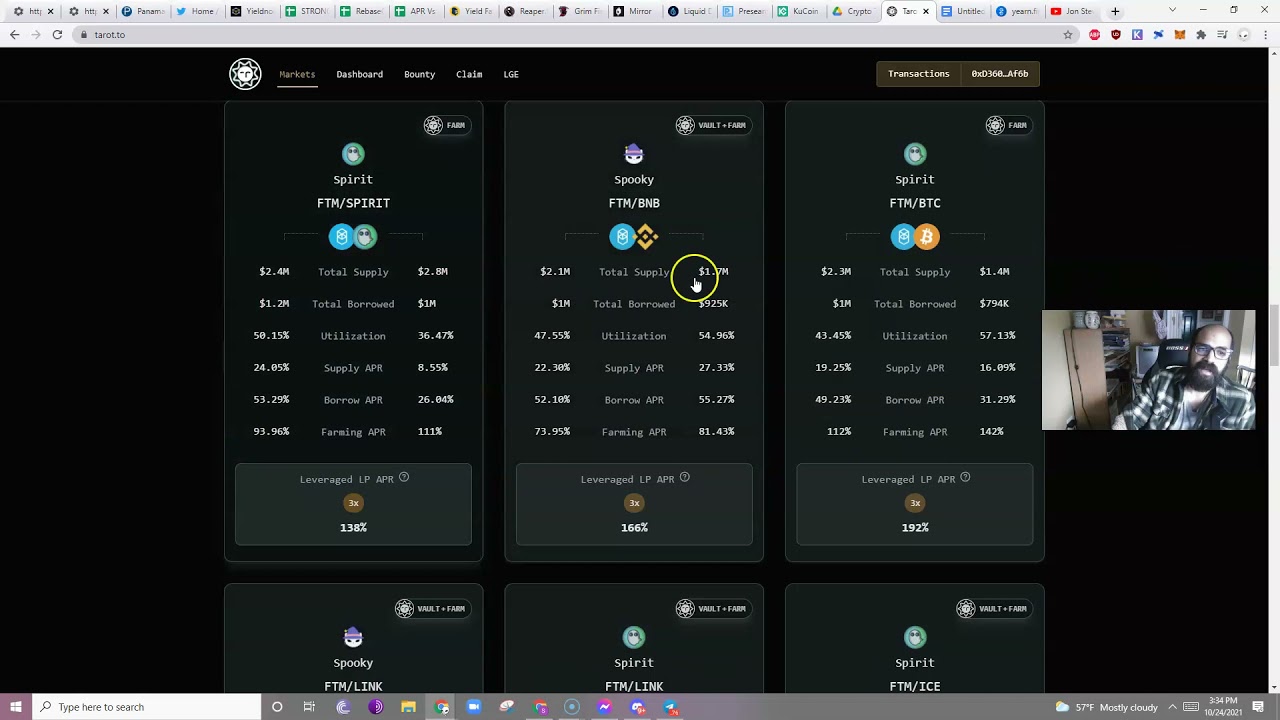This screenshot has height=720, width=1280.
Task: Open the FTM/BNB market title
Action: 634,203
